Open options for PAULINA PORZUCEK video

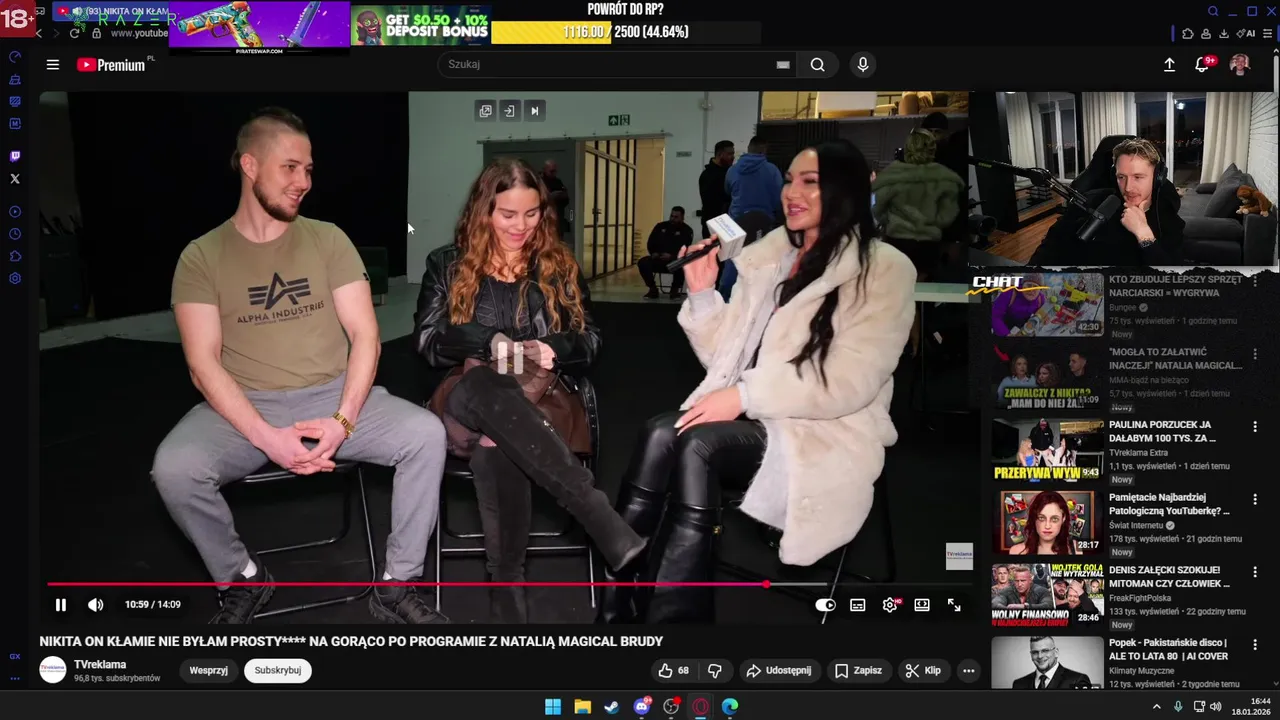tap(1255, 427)
